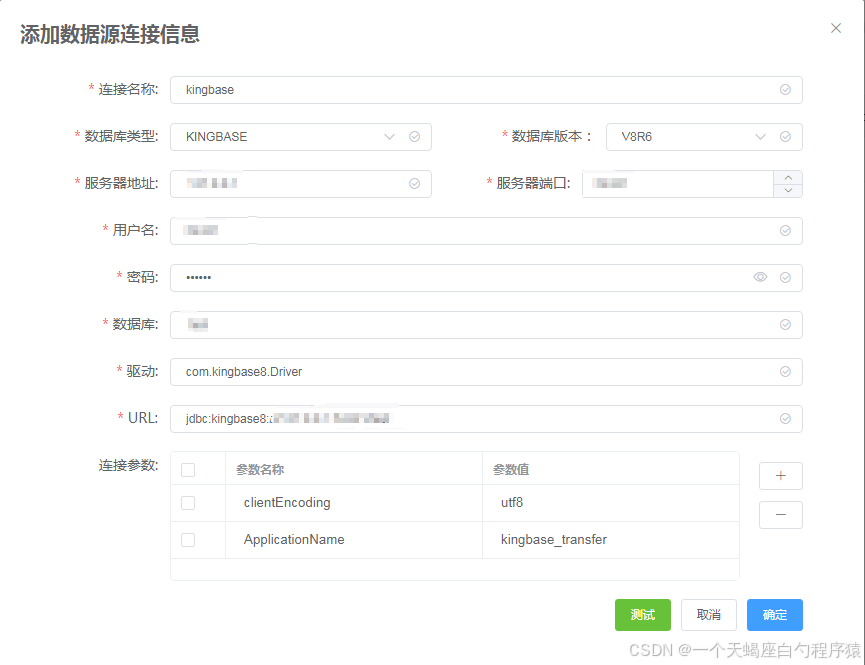
Task: Clear the com.kingbase8.Driver driver field
Action: [x=785, y=371]
